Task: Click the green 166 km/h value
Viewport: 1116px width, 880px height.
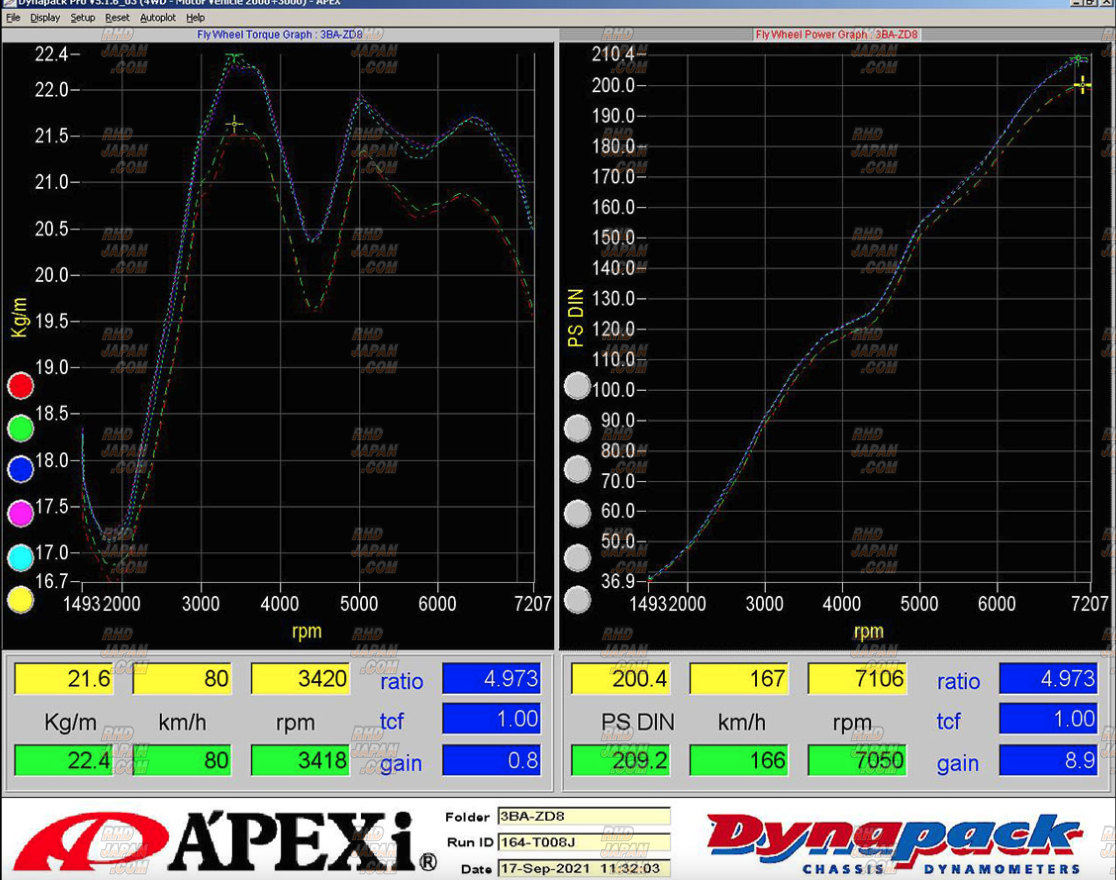Action: [739, 760]
